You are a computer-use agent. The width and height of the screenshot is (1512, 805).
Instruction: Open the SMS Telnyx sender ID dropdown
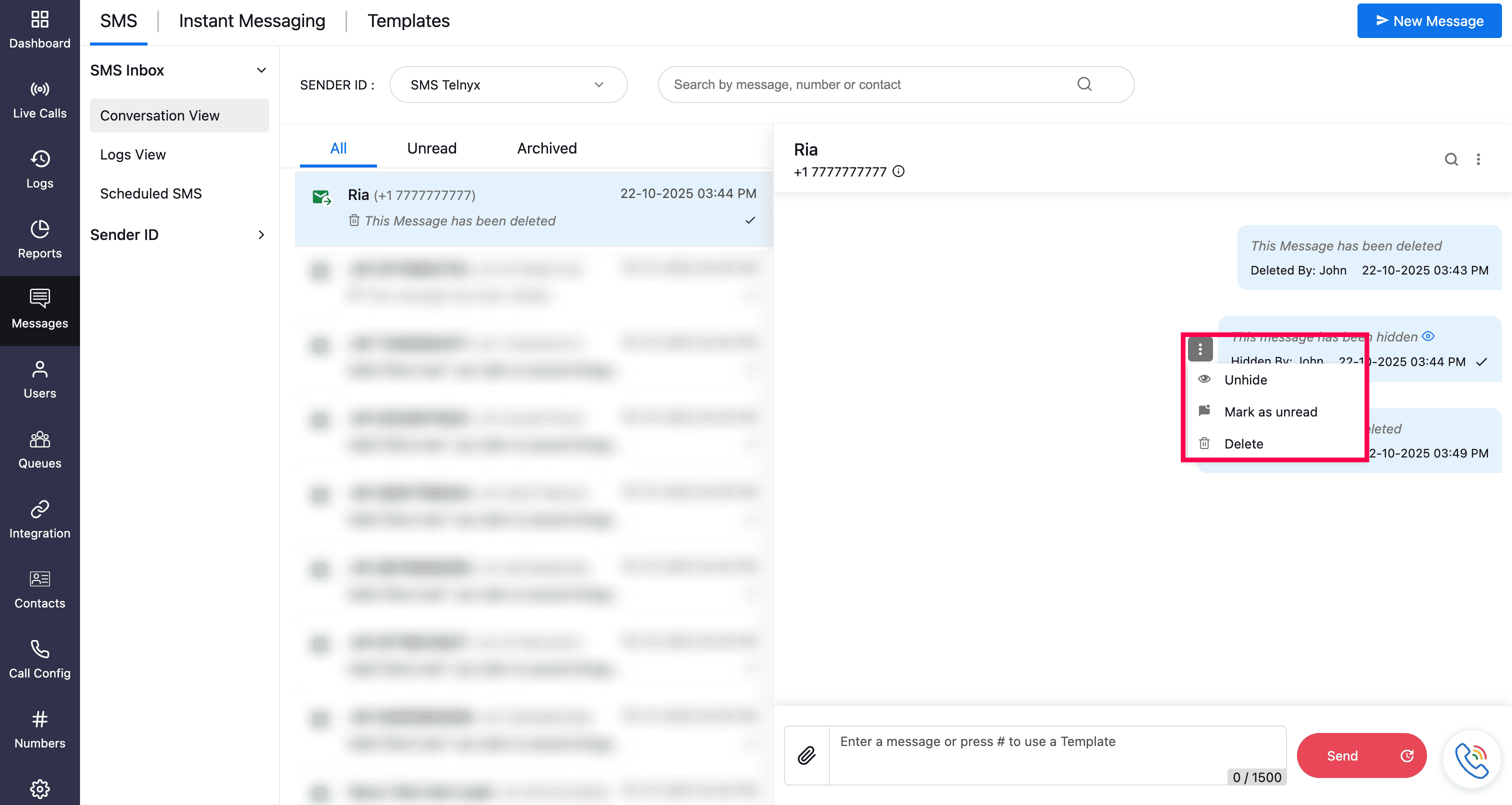click(507, 84)
